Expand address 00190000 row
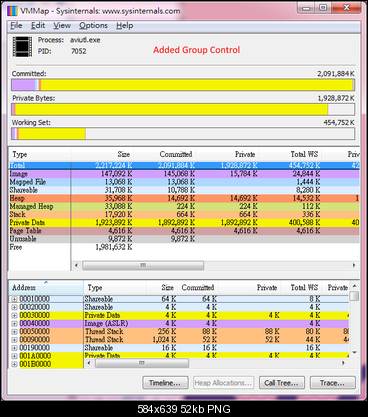 14,348
